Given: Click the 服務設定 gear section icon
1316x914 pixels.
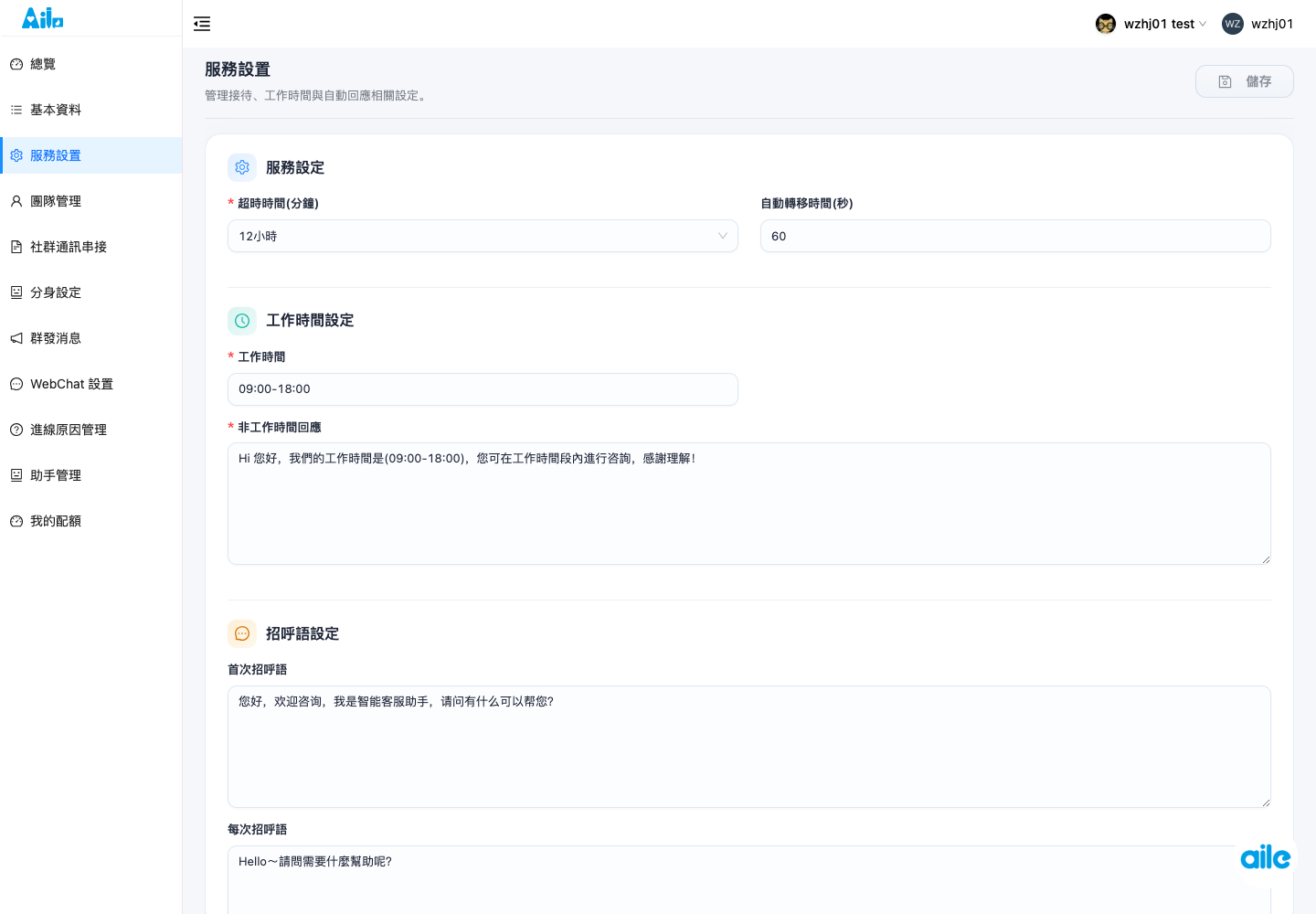Looking at the screenshot, I should 242,167.
